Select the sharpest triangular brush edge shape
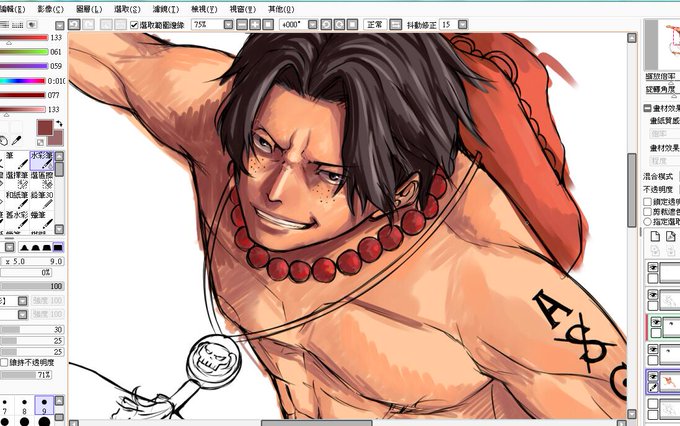This screenshot has width=680, height=426. tap(24, 248)
